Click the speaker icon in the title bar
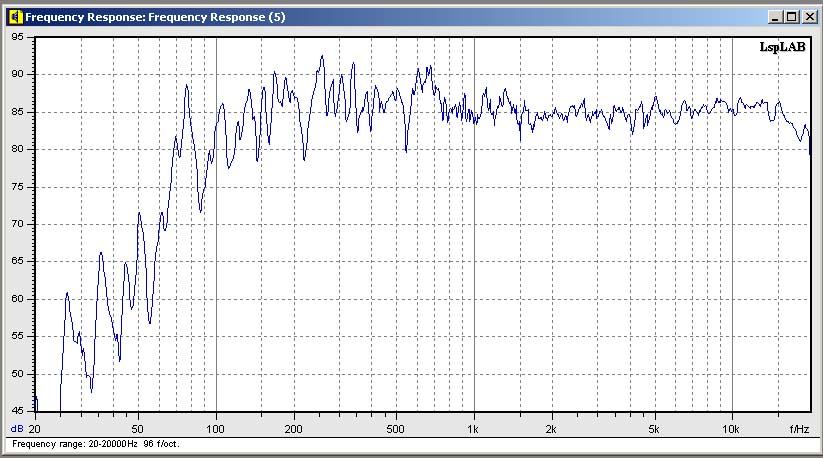823x458 pixels. coord(16,17)
